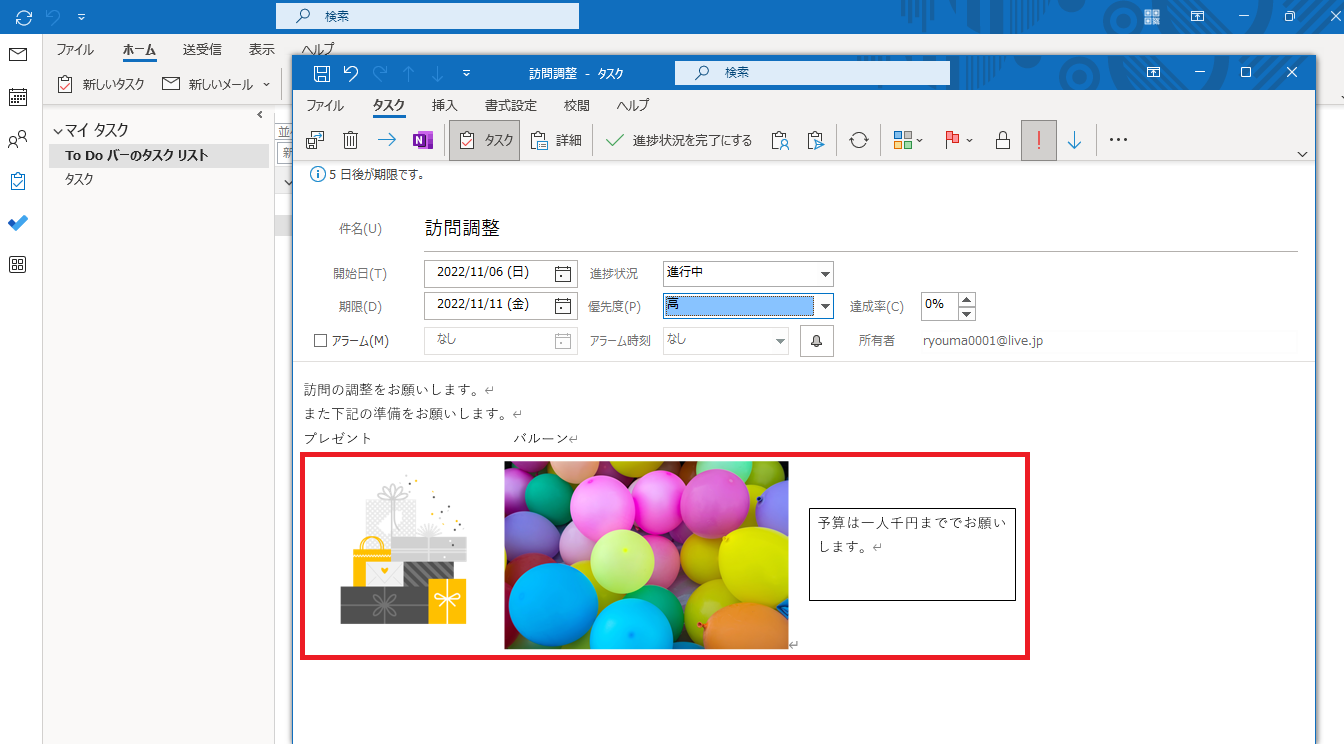
Task: Enable the アラーム(M) checkbox
Action: tap(321, 341)
